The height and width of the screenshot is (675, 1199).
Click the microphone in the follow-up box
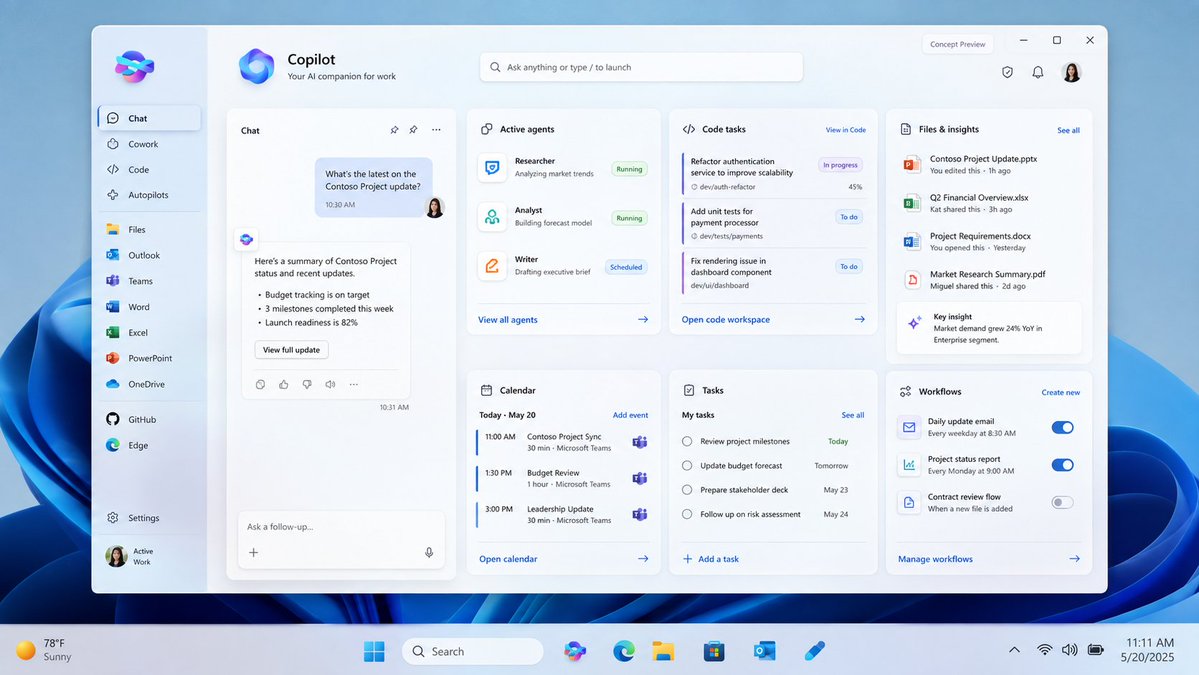click(429, 553)
